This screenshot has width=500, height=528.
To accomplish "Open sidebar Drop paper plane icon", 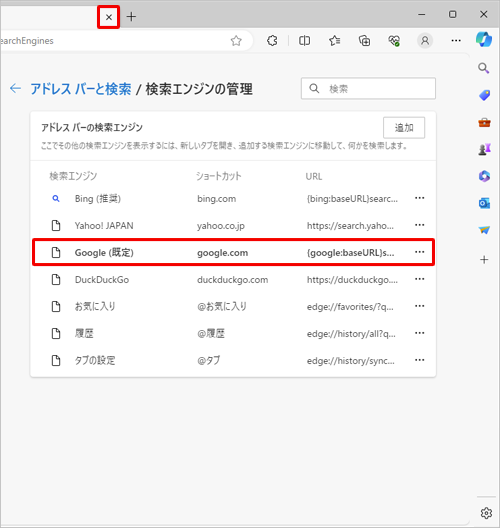I will pyautogui.click(x=484, y=230).
